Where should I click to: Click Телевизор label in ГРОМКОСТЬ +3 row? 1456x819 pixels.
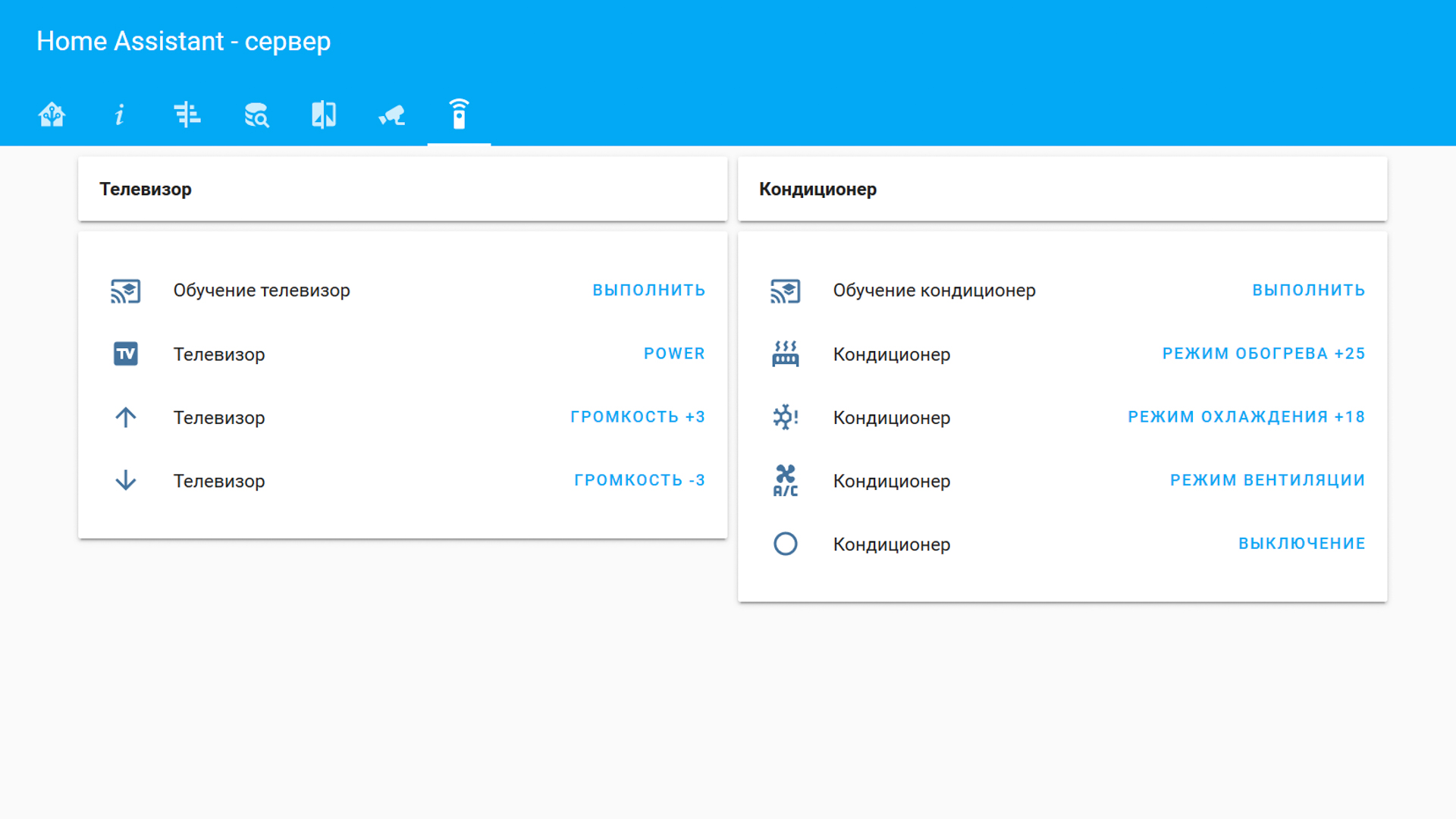pyautogui.click(x=219, y=417)
